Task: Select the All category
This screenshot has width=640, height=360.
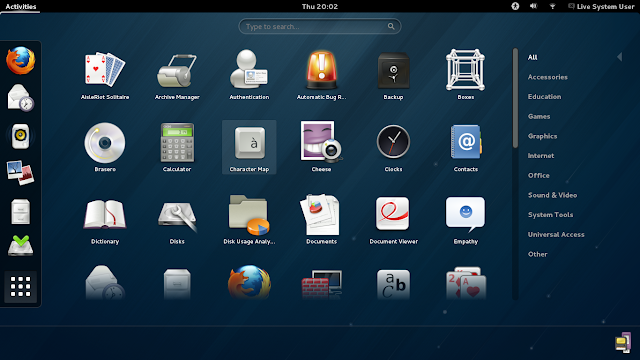Action: [532, 57]
